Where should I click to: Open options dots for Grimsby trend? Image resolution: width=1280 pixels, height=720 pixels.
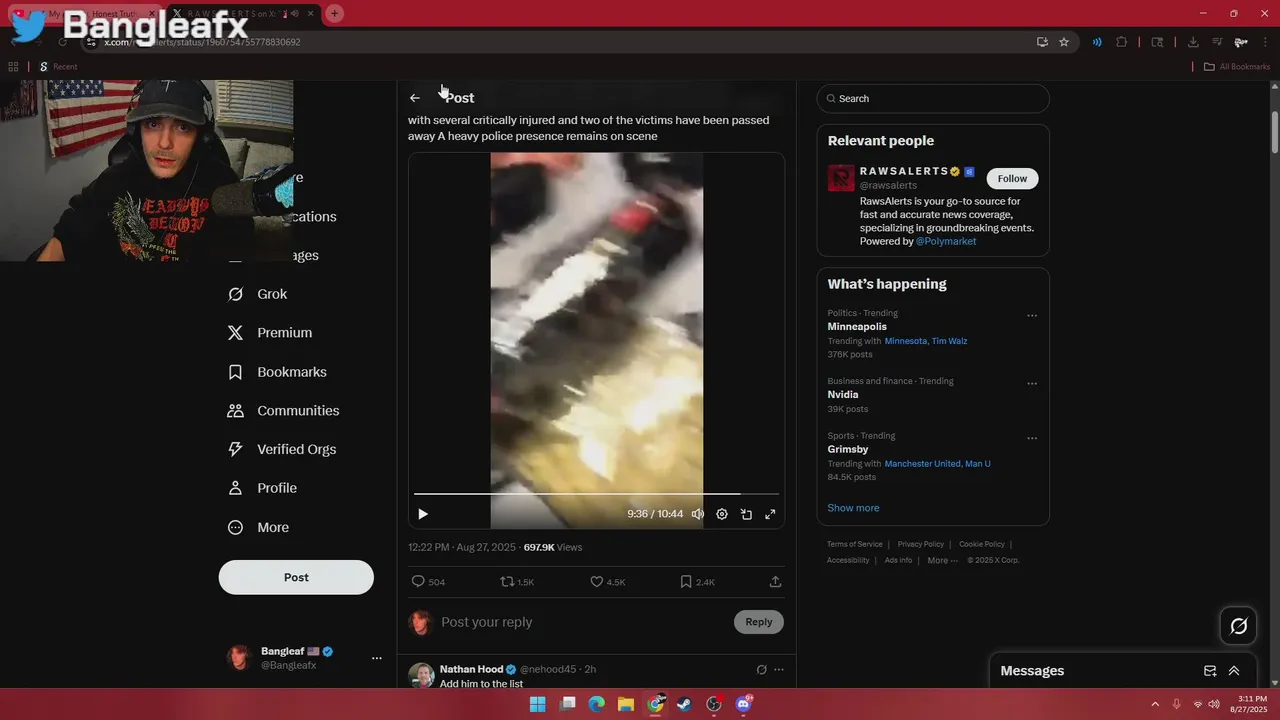click(1032, 438)
